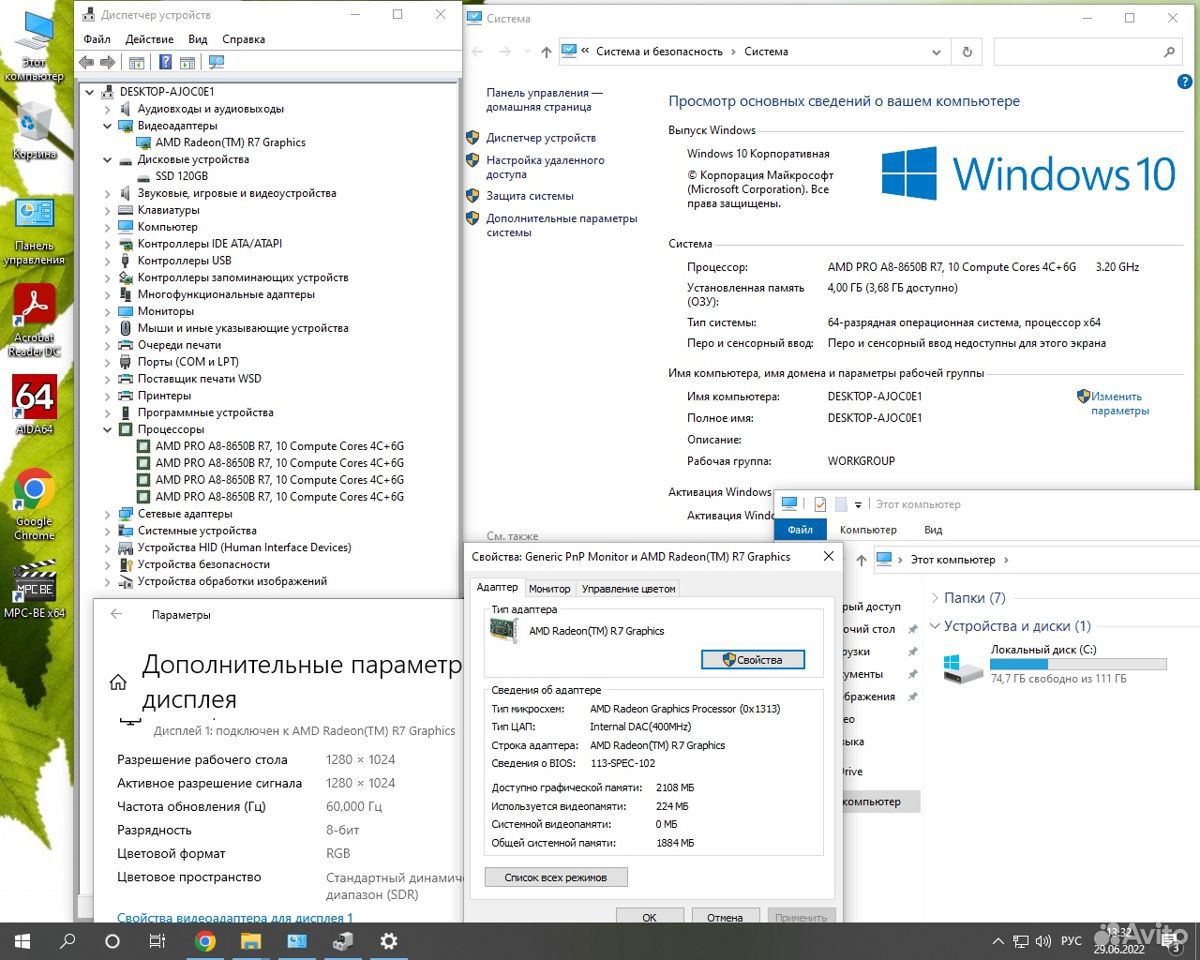The height and width of the screenshot is (960, 1200).
Task: Click Back arrow in Device Manager toolbar
Action: [86, 62]
